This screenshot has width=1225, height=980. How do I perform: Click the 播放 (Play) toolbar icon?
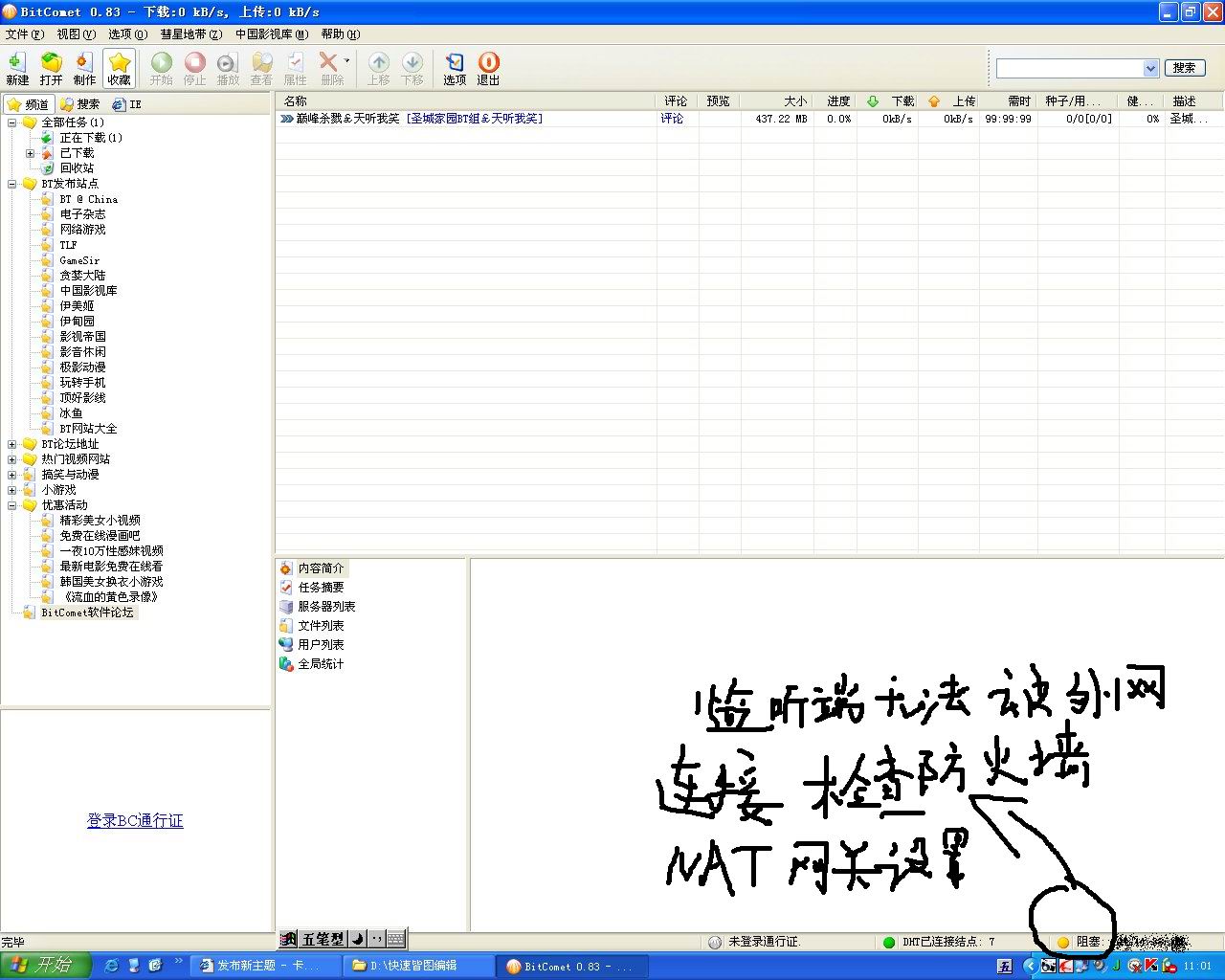pyautogui.click(x=228, y=69)
